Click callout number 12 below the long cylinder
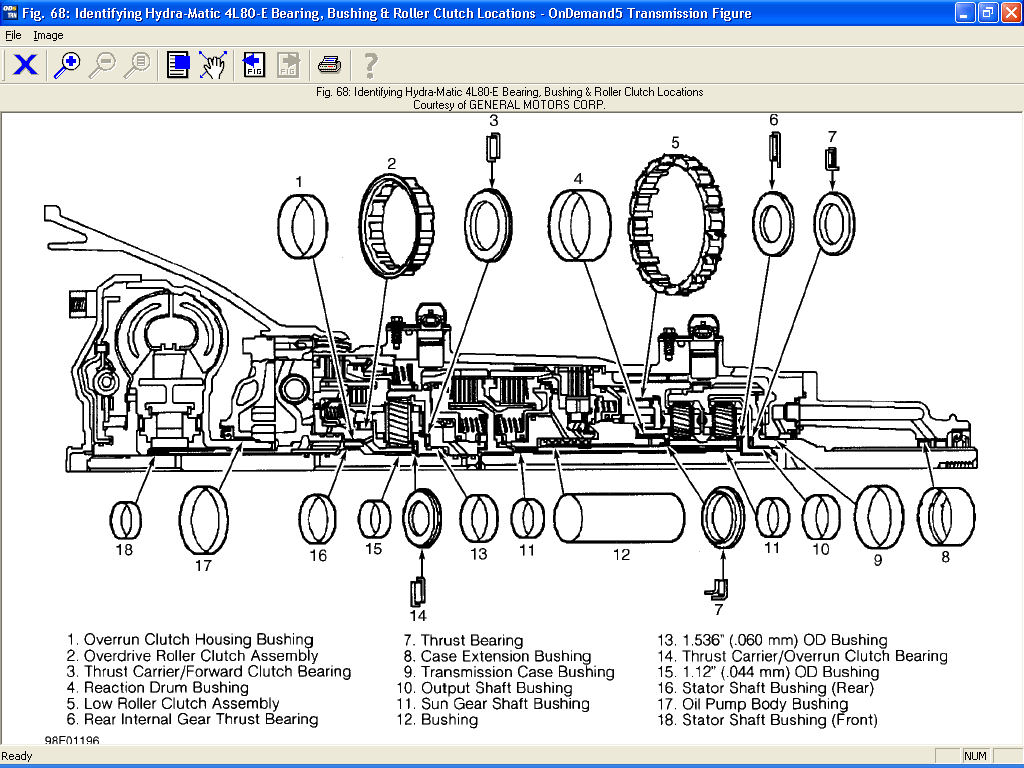This screenshot has height=768, width=1024. coord(621,555)
